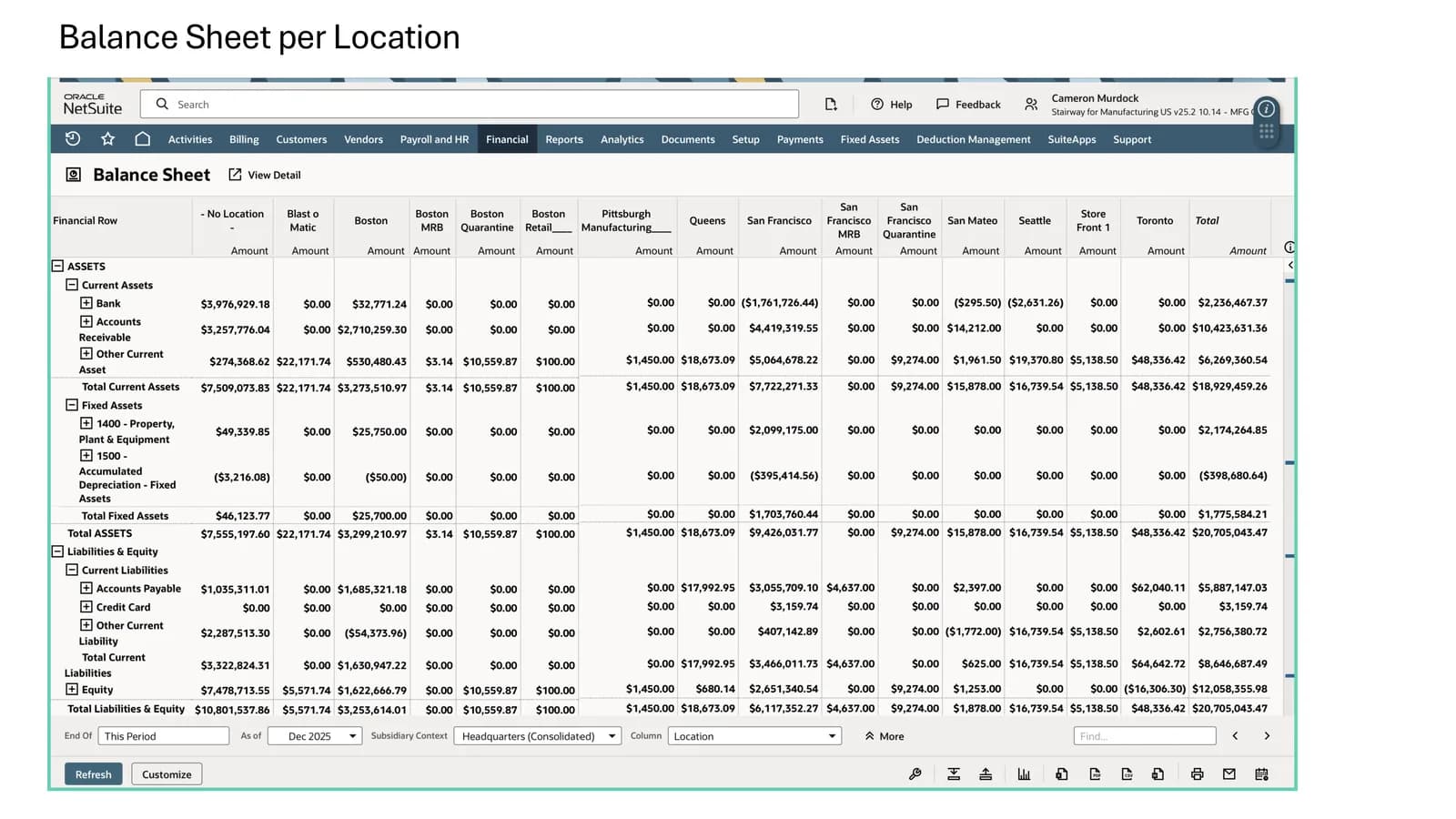Click the previous find result arrow
The height and width of the screenshot is (819, 1456).
(1235, 735)
